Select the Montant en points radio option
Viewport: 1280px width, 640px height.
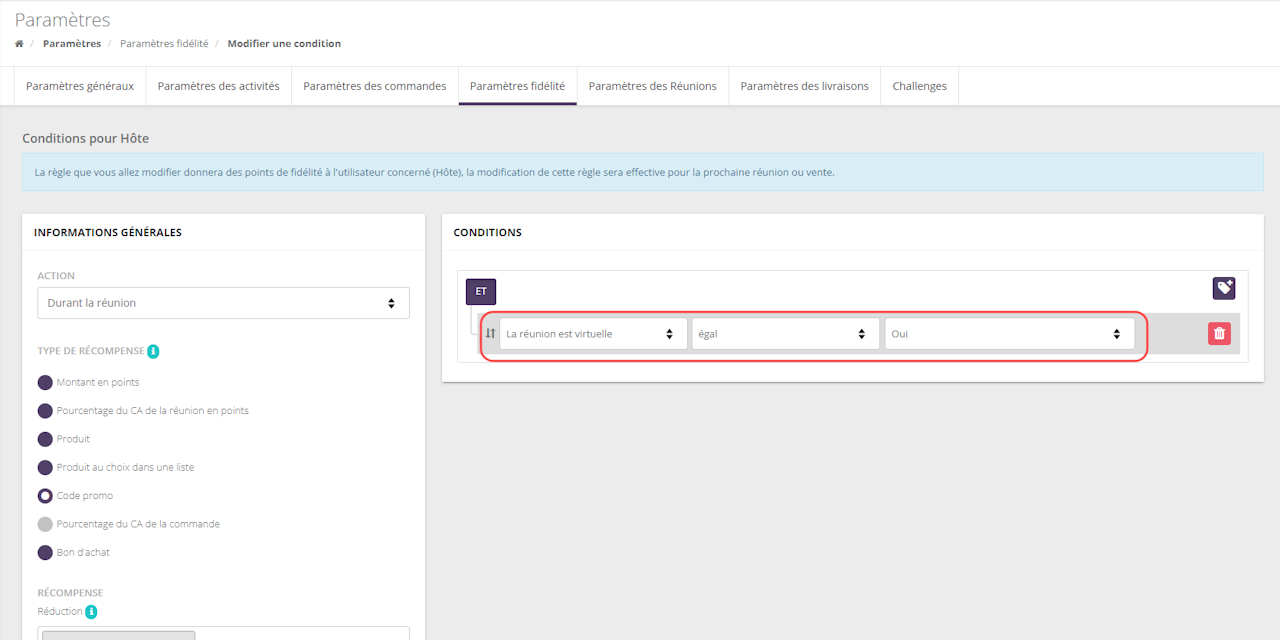point(45,382)
